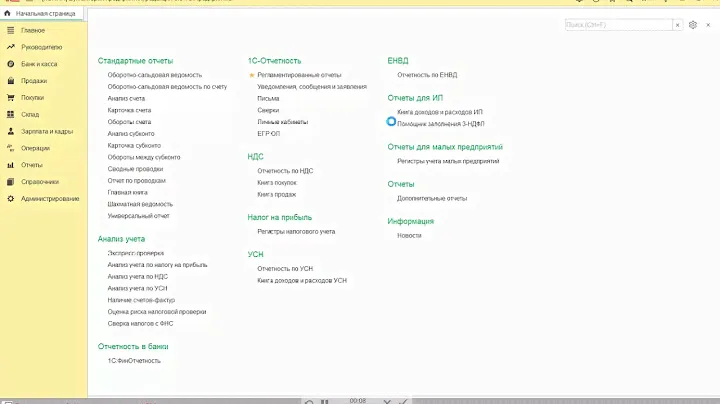
Task: Click the settings gear next to search
Action: (x=693, y=24)
